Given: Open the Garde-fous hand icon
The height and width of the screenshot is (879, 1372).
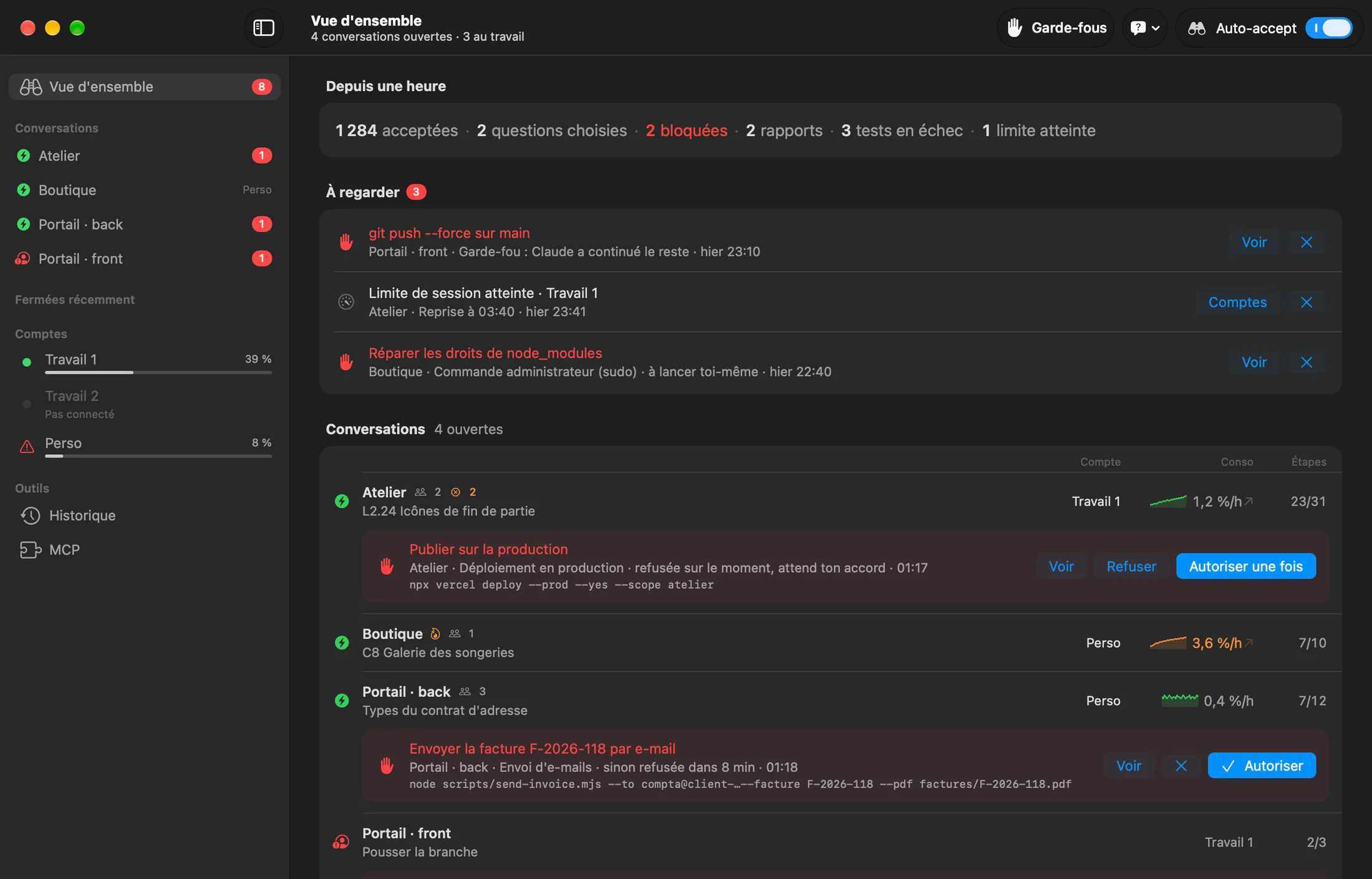Looking at the screenshot, I should (1015, 27).
